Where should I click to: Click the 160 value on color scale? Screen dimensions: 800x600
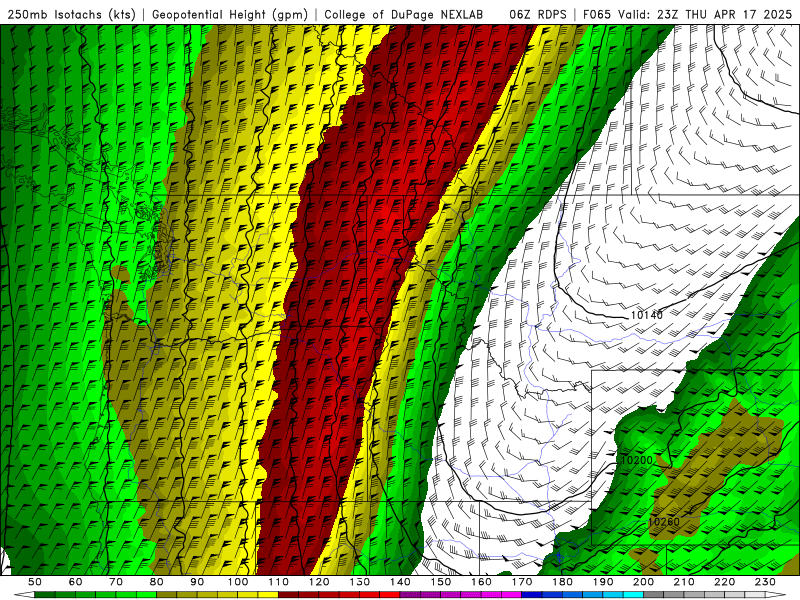tap(482, 582)
